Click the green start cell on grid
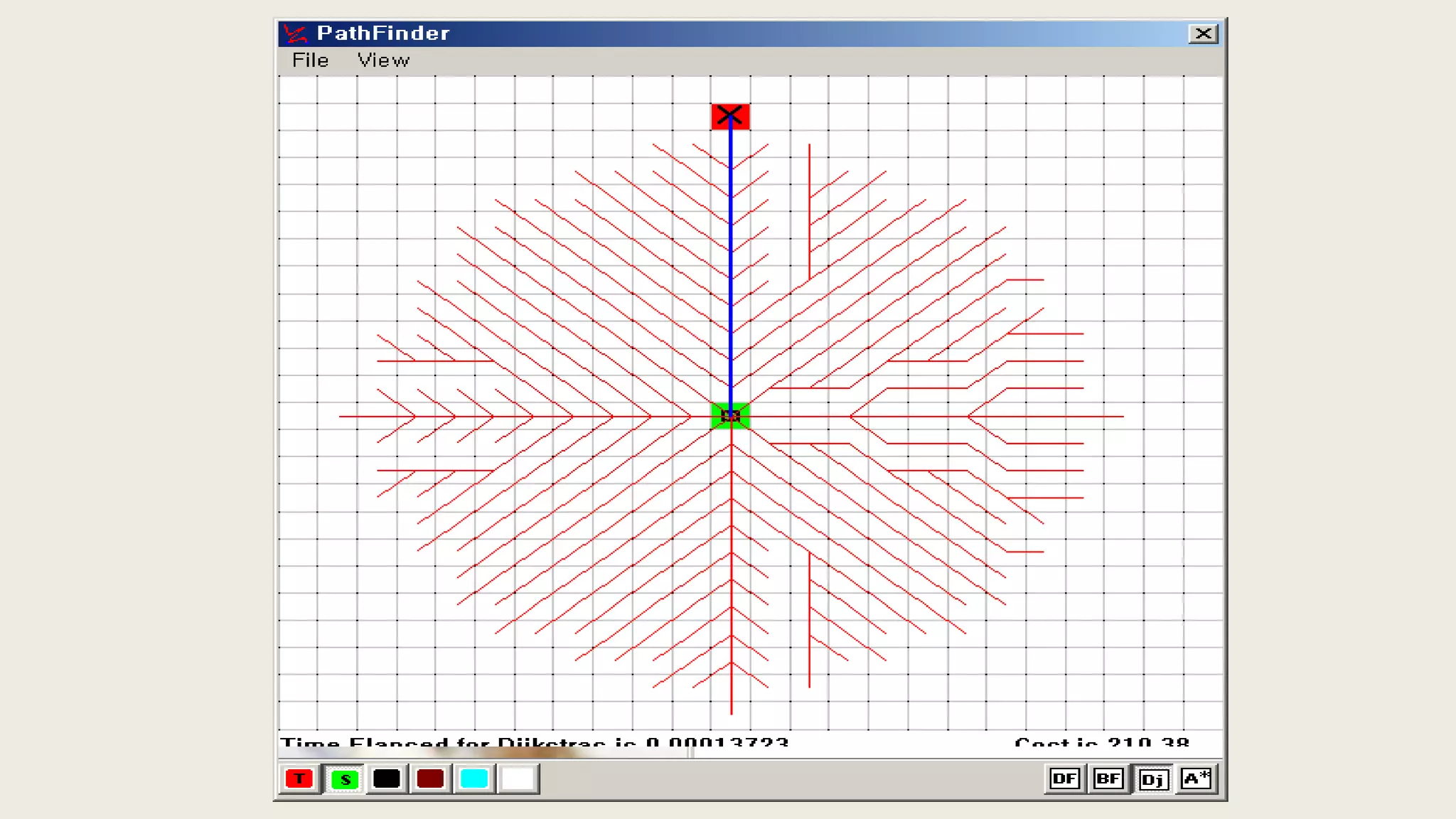The image size is (1456, 819). pos(730,416)
